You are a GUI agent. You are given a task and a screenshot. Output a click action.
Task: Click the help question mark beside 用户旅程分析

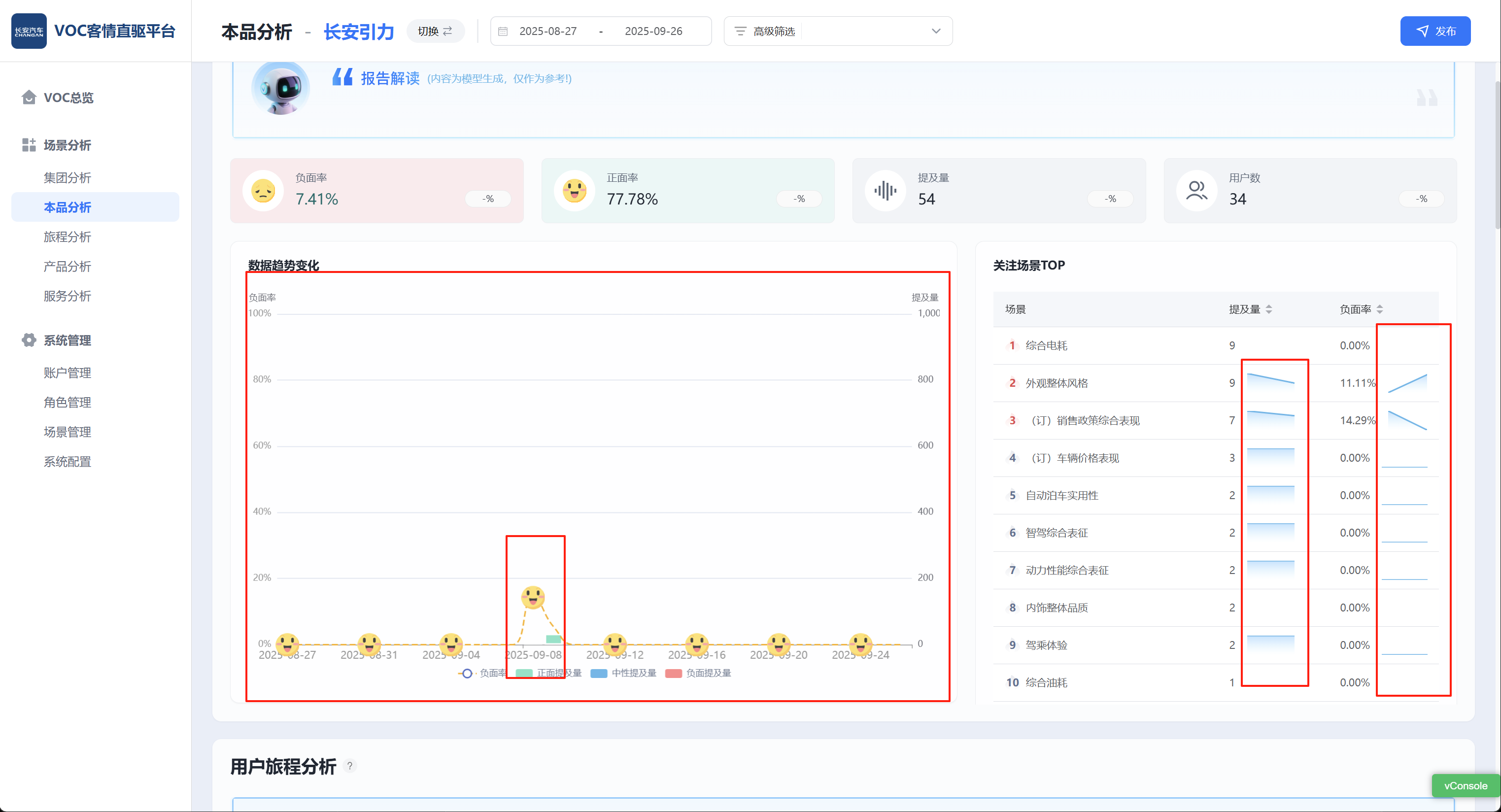[349, 766]
